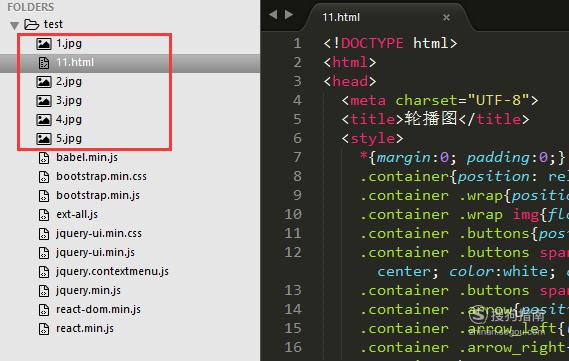Click image icon beside 3.jpg
The width and height of the screenshot is (569, 361).
click(x=44, y=100)
